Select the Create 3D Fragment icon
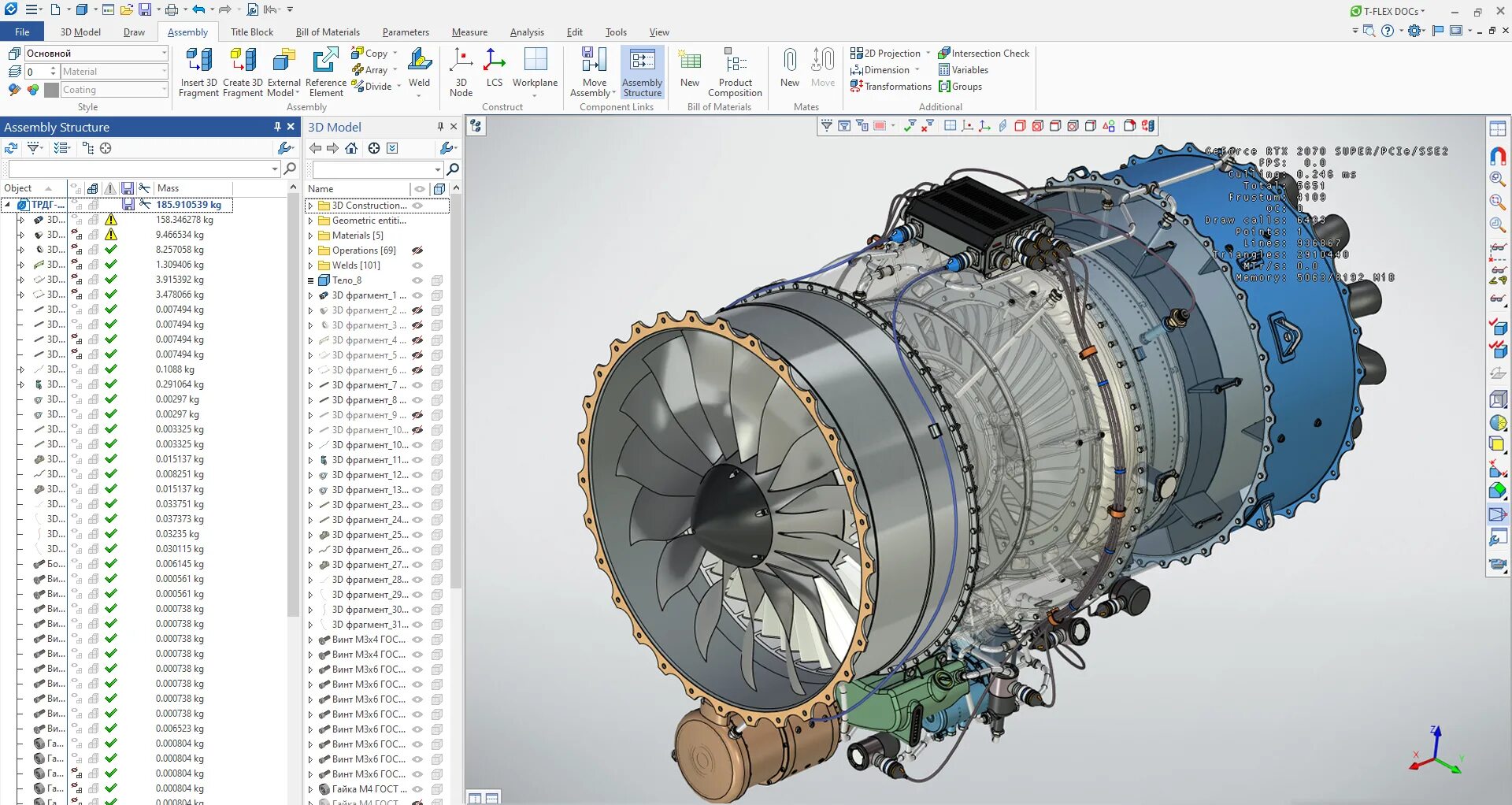 coord(243,72)
